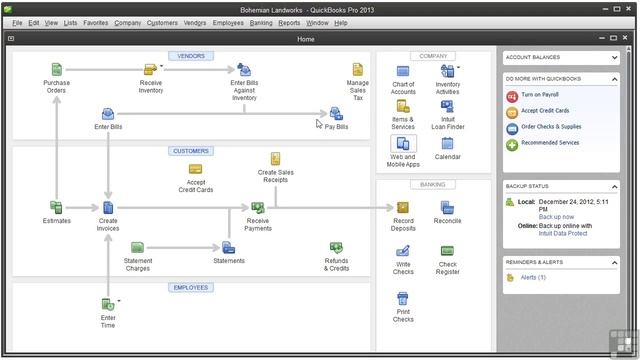Open the File menu
This screenshot has width=640, height=360.
[17, 23]
